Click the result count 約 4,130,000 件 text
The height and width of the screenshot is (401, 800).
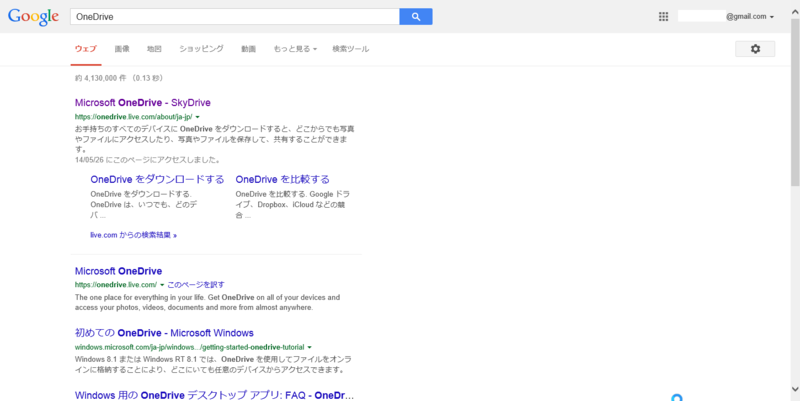coord(101,78)
